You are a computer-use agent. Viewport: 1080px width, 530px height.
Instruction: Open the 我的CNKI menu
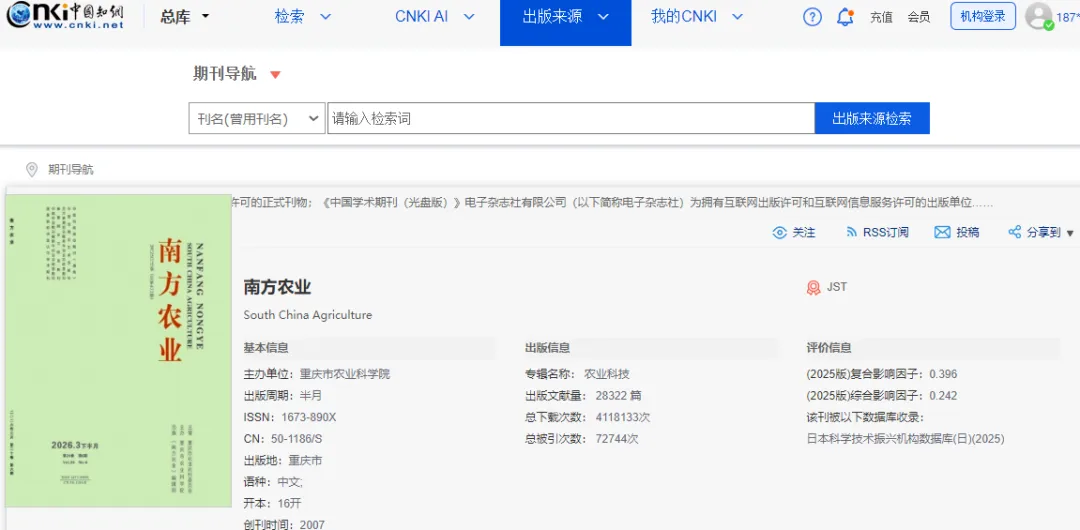[697, 17]
